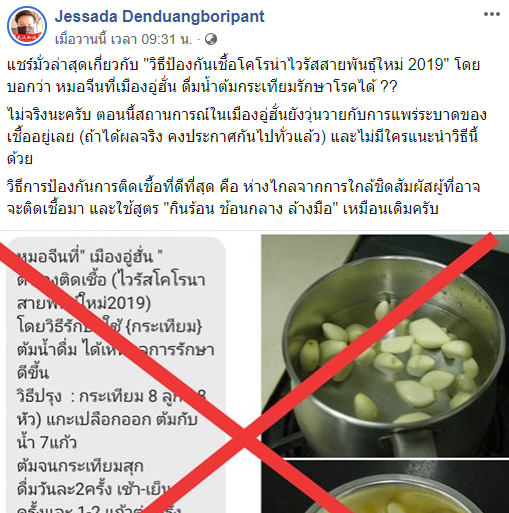This screenshot has height=513, width=509.
Task: Open the garlic boiling in pot photo
Action: coord(385,346)
